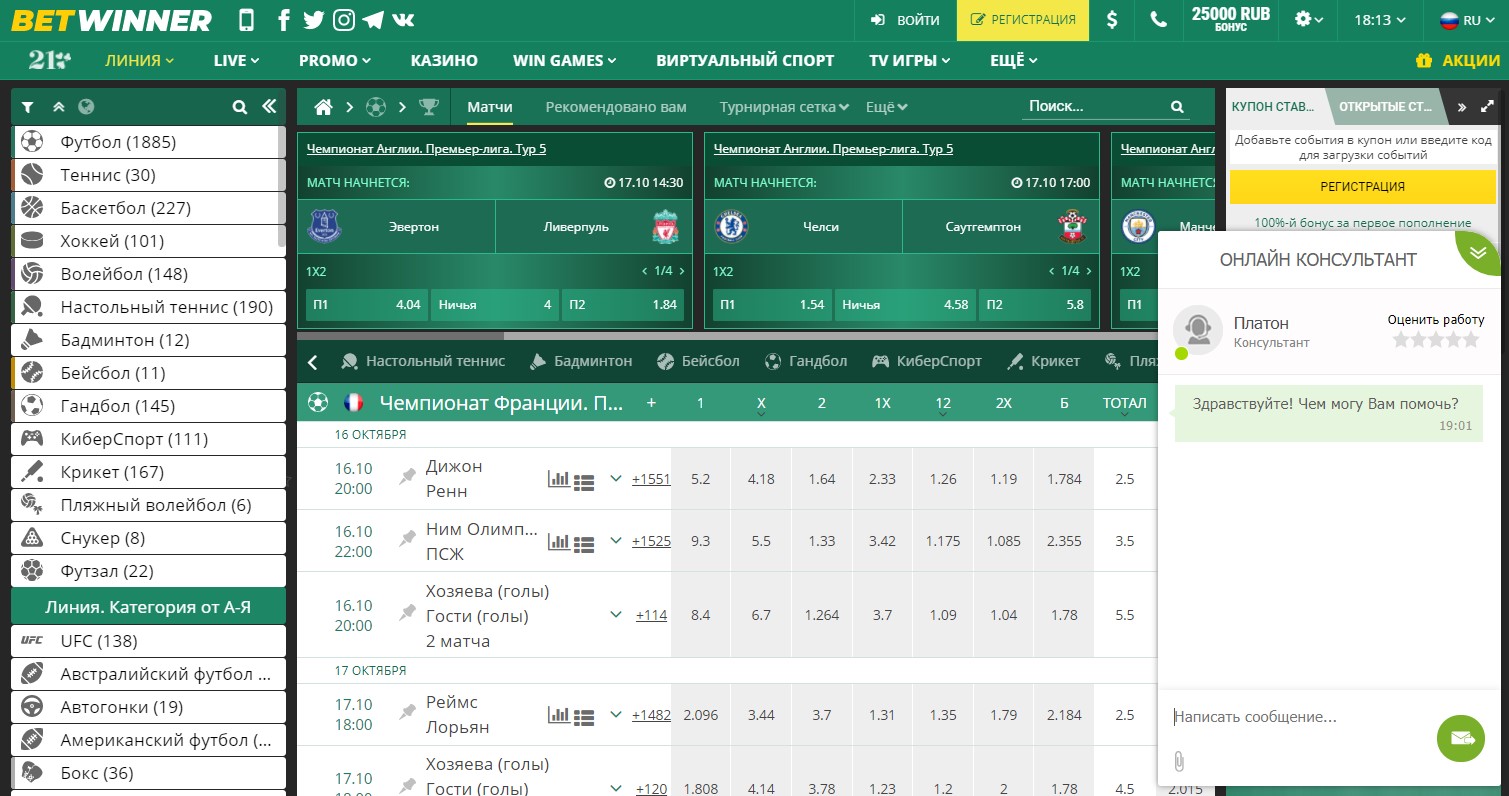This screenshot has height=796, width=1509.
Task: Click П1 4.04 odds for Эвертон
Action: [x=366, y=305]
